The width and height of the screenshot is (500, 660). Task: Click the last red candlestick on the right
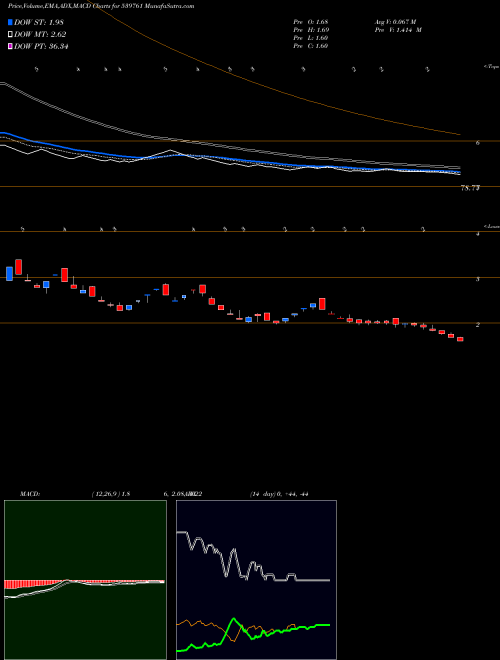point(460,339)
